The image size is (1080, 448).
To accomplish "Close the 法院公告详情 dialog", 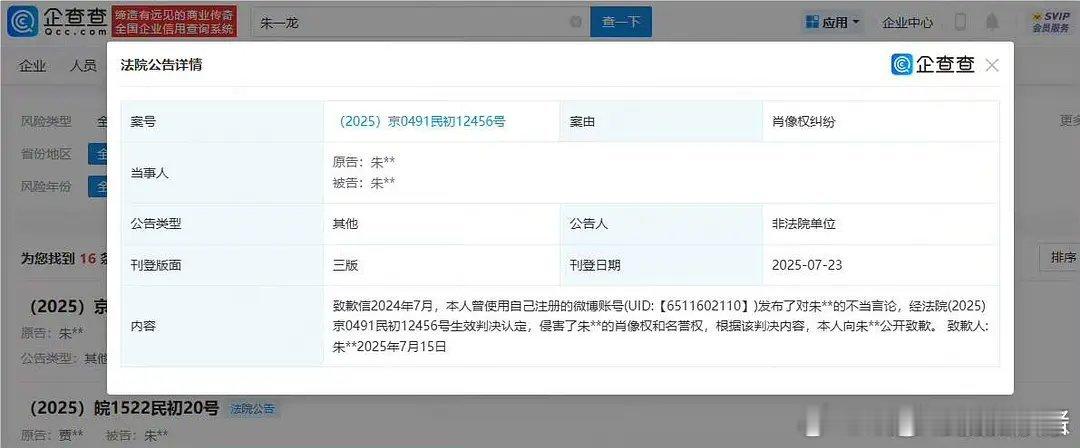I will coord(992,65).
